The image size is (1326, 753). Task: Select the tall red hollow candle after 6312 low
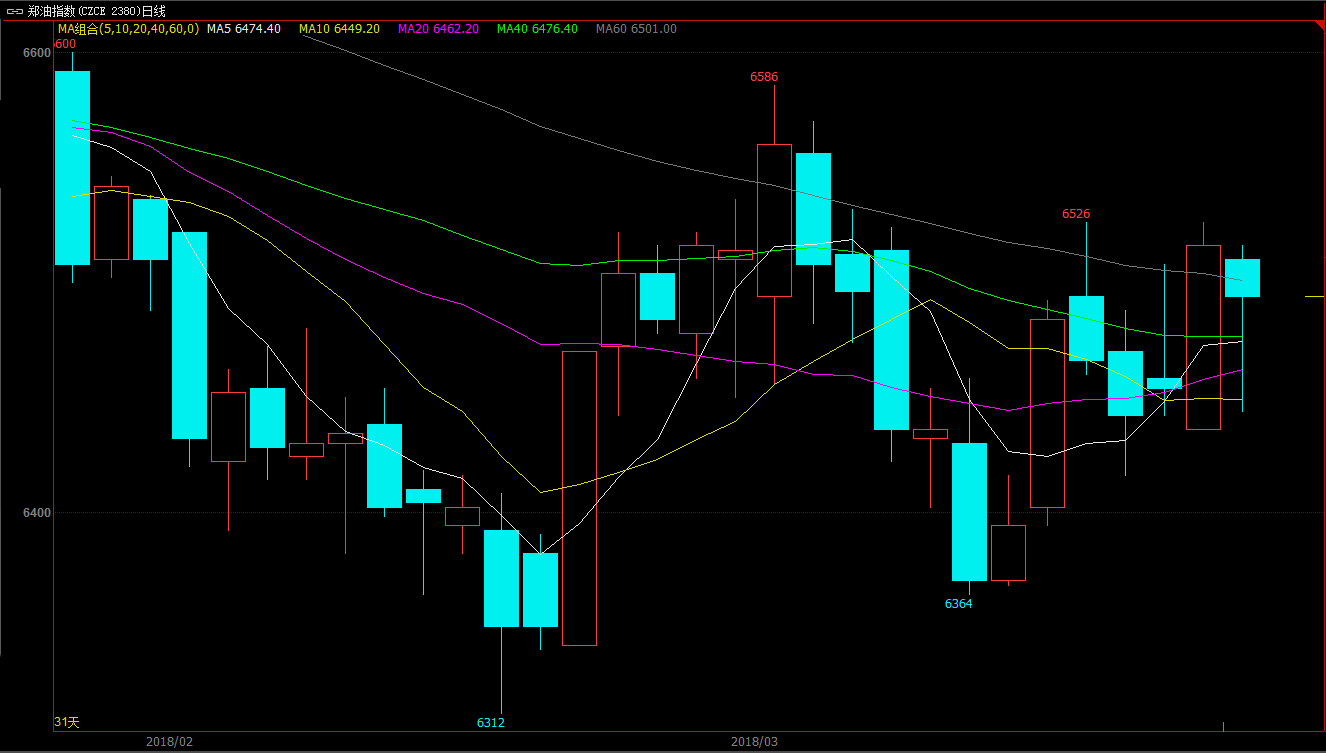click(x=579, y=498)
